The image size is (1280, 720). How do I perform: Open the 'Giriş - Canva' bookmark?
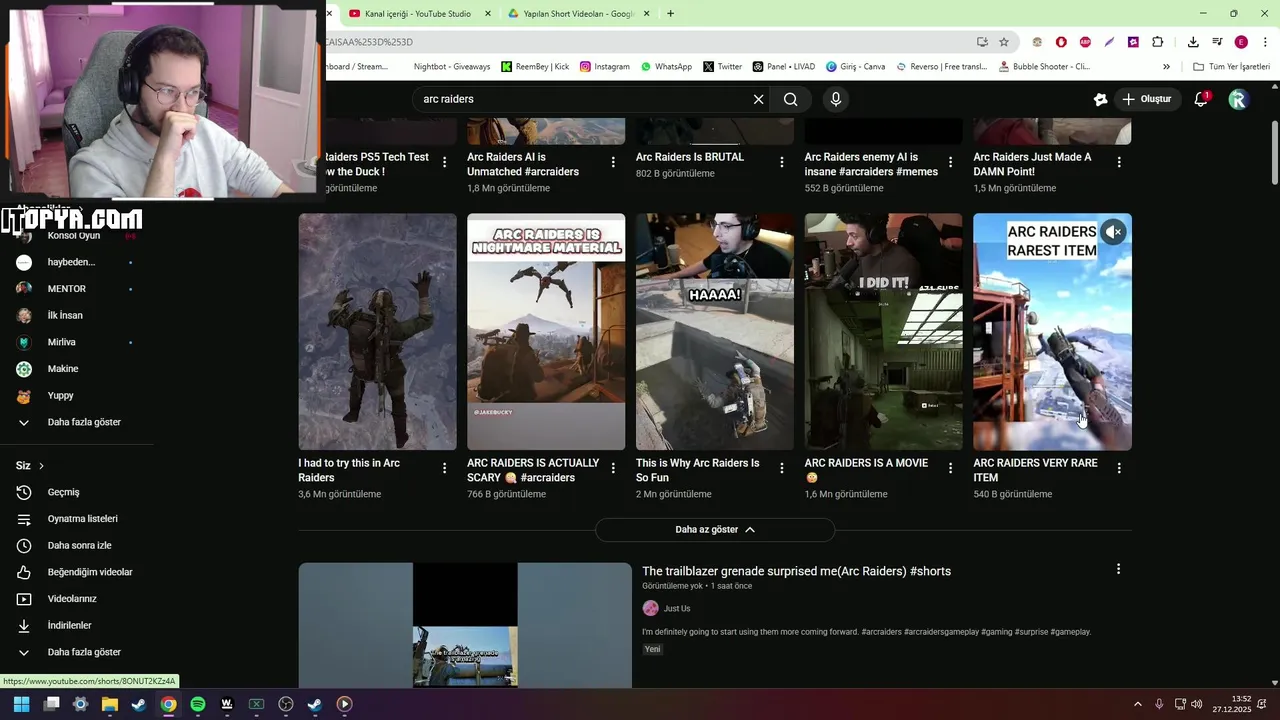pyautogui.click(x=855, y=67)
